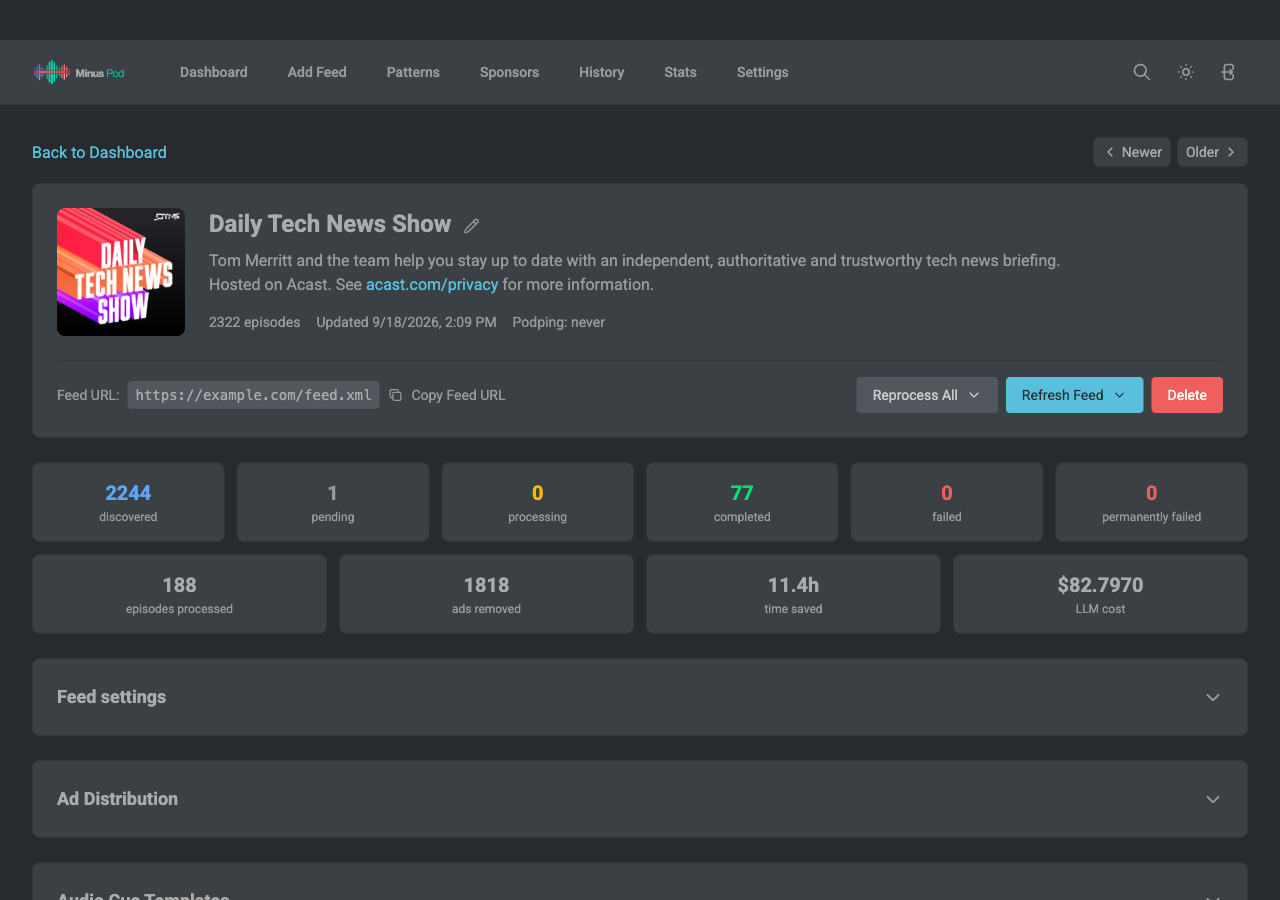This screenshot has width=1280, height=900.
Task: Delete this feed
Action: point(1187,395)
